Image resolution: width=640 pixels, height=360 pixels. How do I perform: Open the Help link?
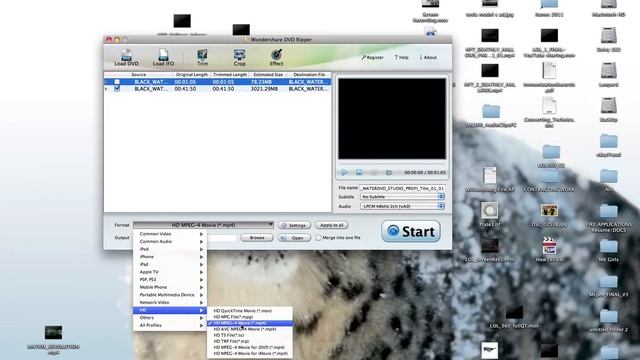[401, 58]
